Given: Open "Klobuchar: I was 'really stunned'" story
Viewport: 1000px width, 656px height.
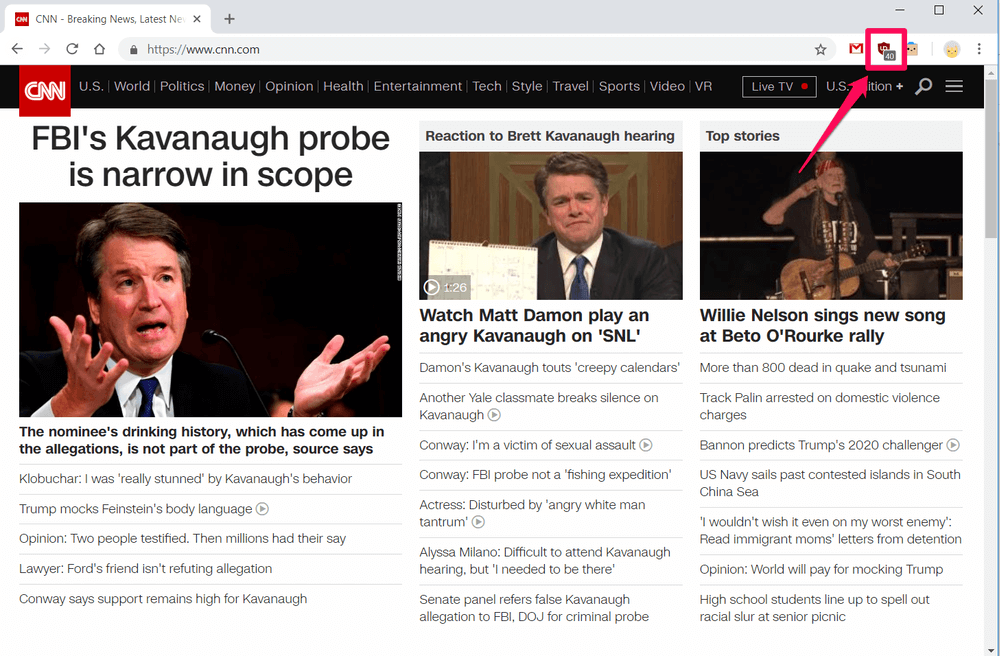Looking at the screenshot, I should (x=186, y=479).
